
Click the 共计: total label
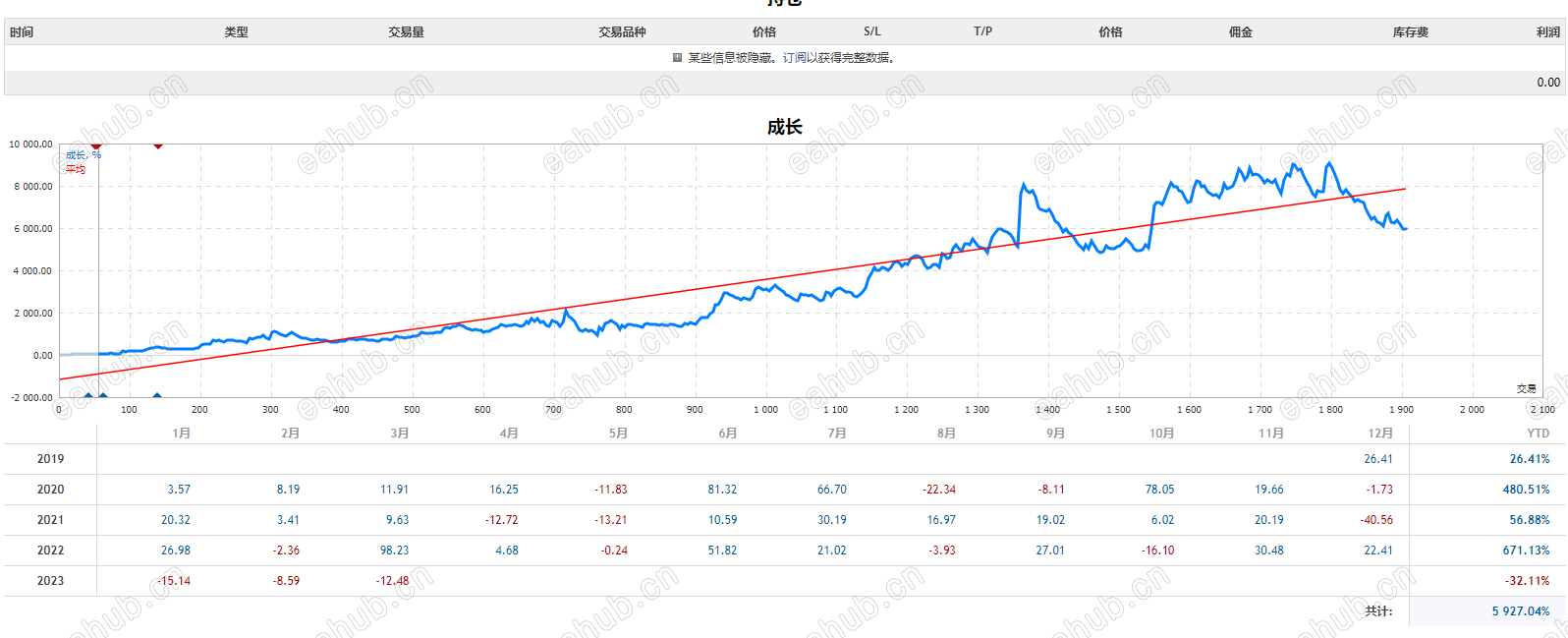pos(1378,611)
